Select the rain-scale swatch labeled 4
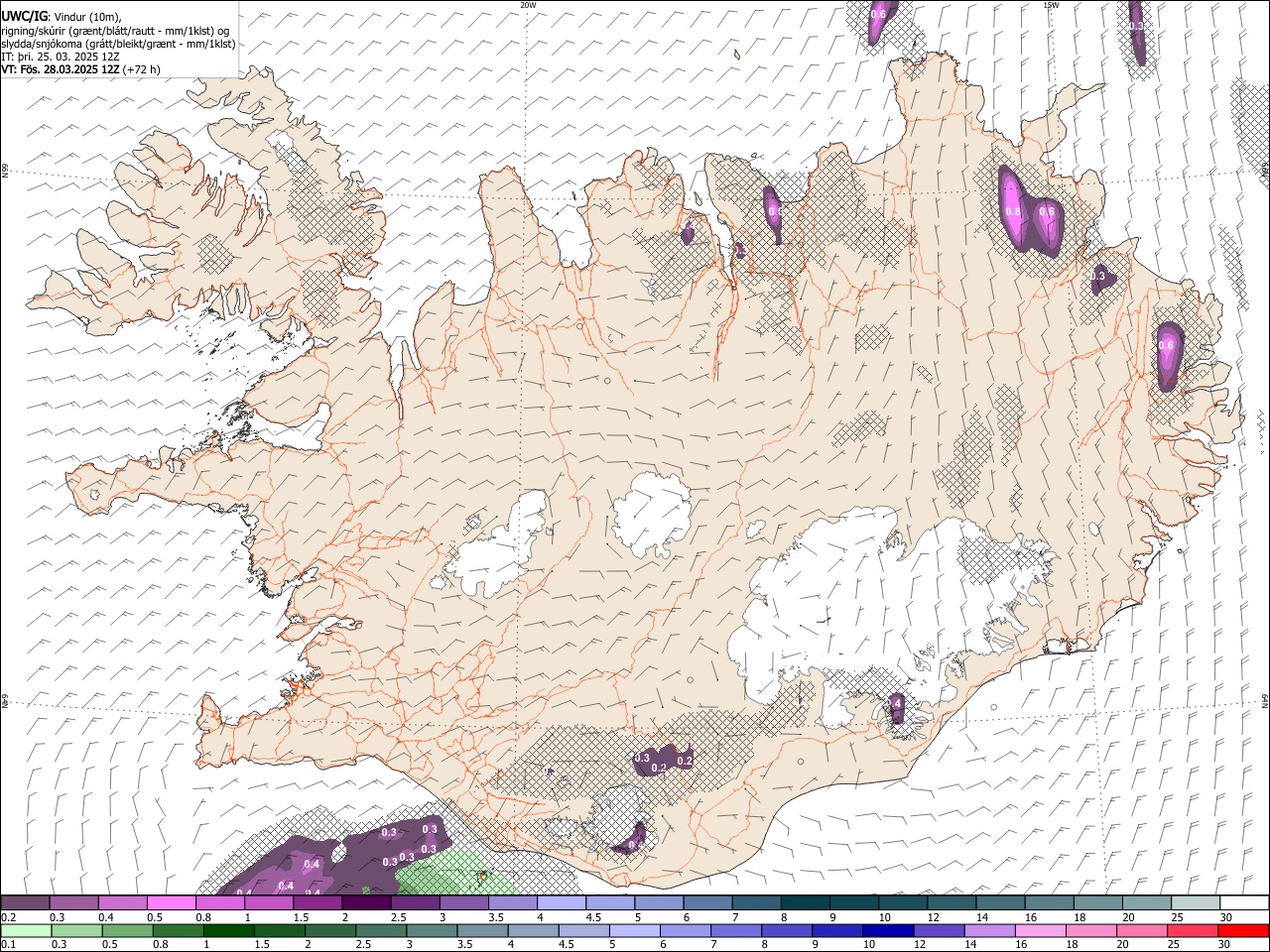Screen dimensions: 1270x952 (x=533, y=930)
